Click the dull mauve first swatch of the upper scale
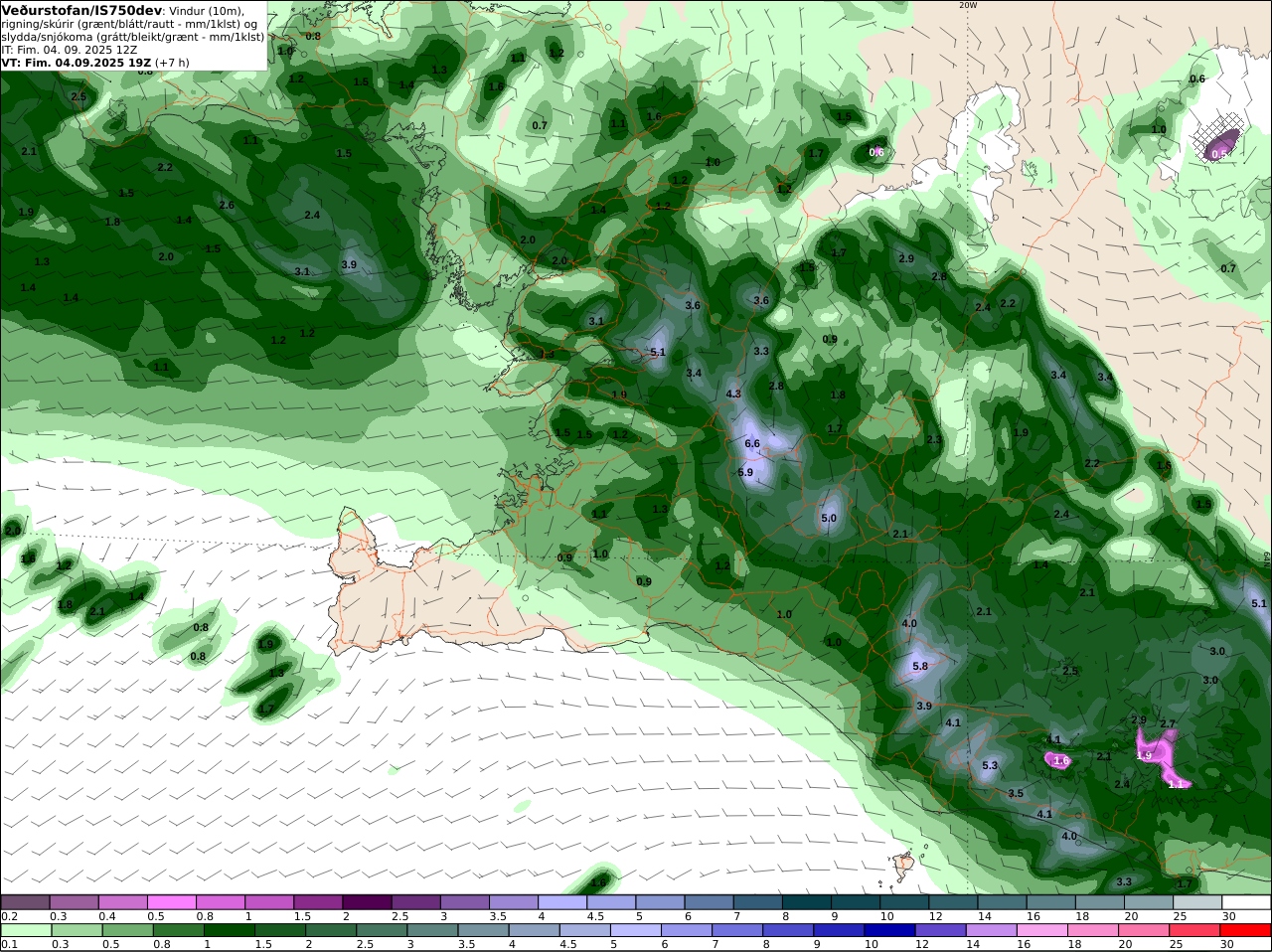1272x952 pixels. pos(25,902)
